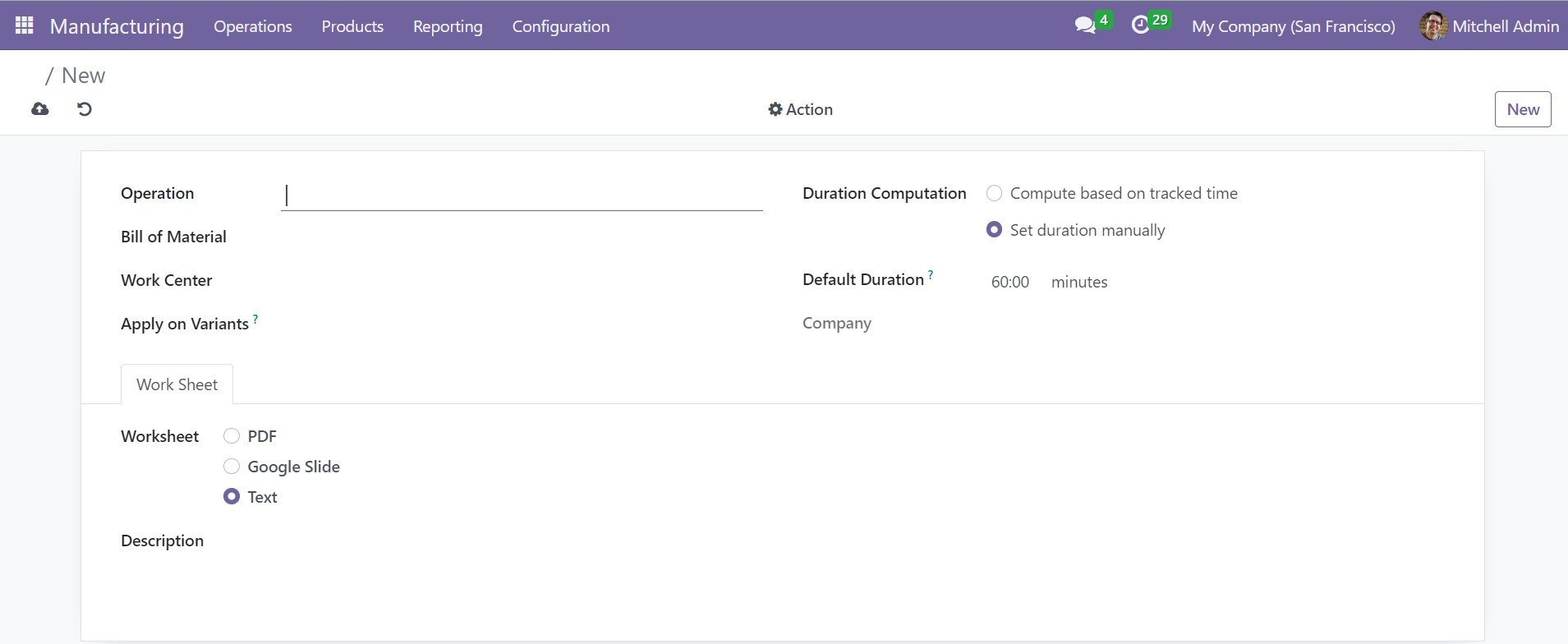This screenshot has width=1568, height=644.
Task: Click the New breadcrumb title
Action: point(83,76)
